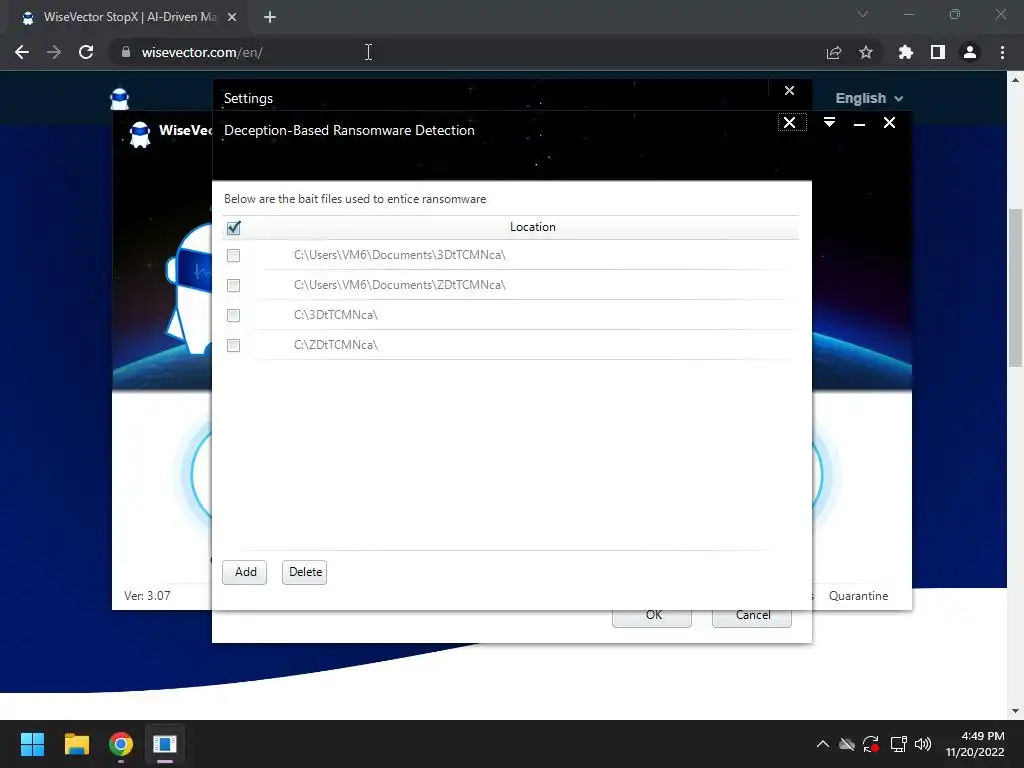Open the Windows Start menu
Image resolution: width=1024 pixels, height=768 pixels.
(32, 744)
